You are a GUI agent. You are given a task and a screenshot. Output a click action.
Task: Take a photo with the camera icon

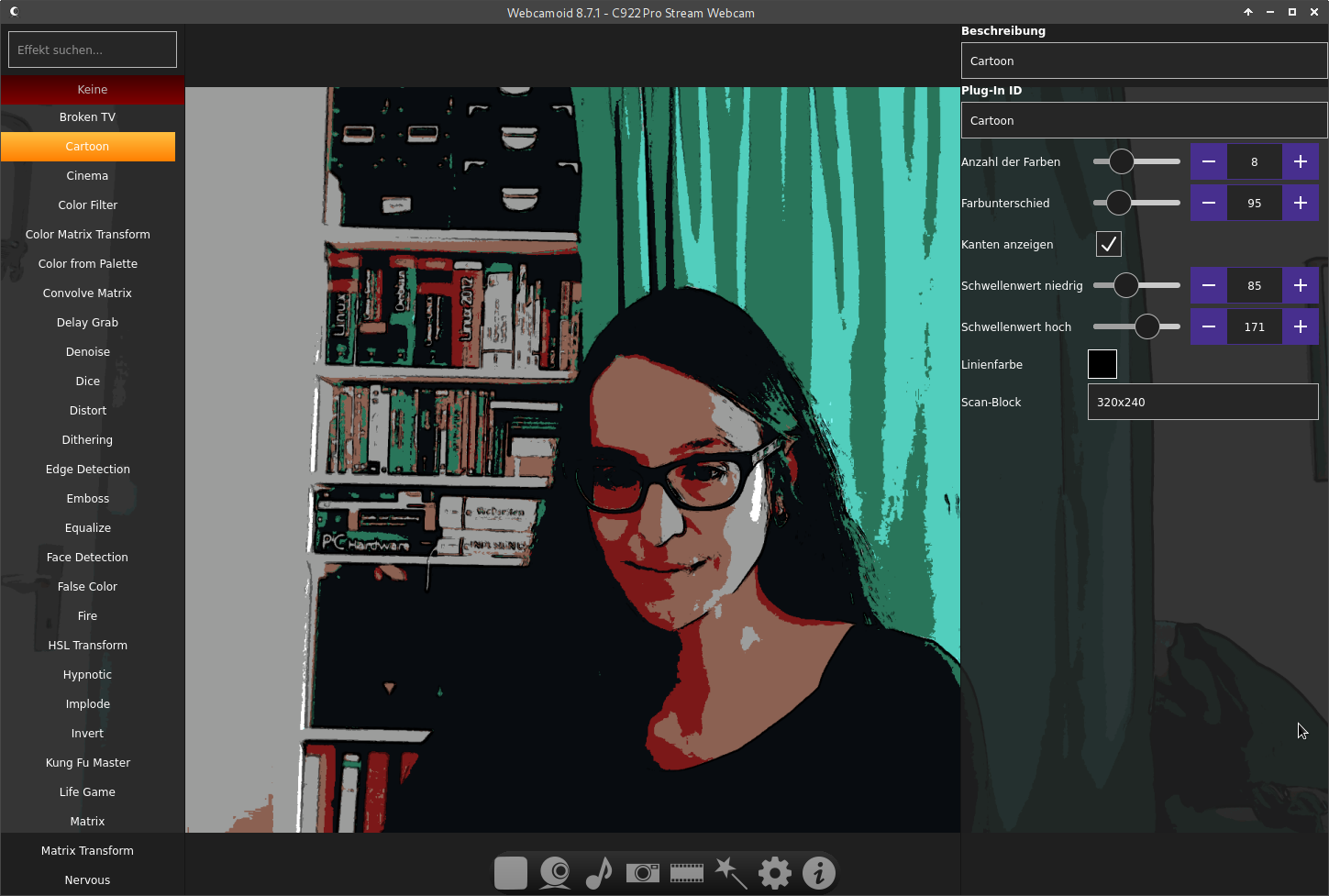coord(643,873)
